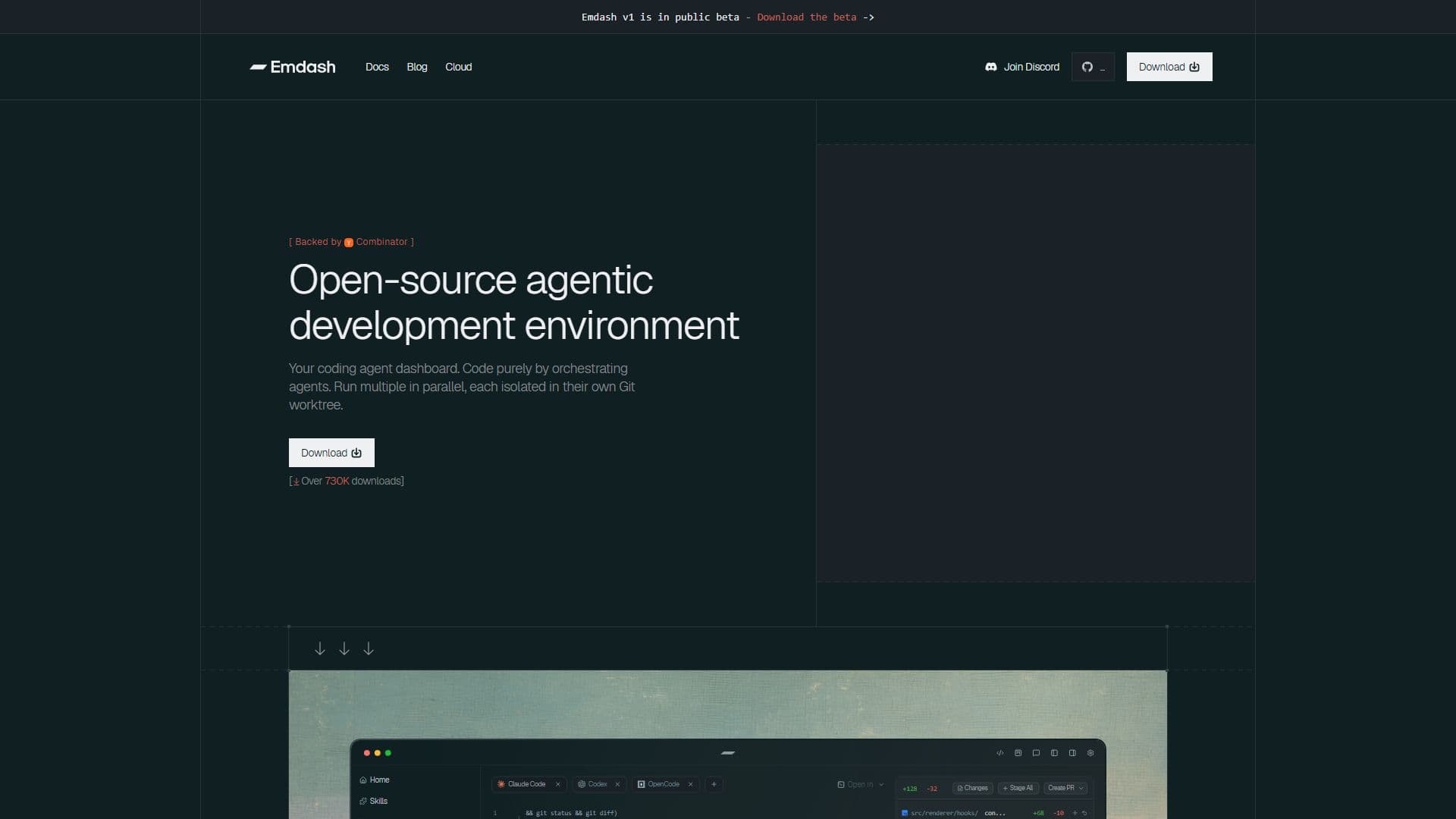Screen dimensions: 1456x819
Task: Toggle the right sidebar panel icon
Action: (1072, 753)
